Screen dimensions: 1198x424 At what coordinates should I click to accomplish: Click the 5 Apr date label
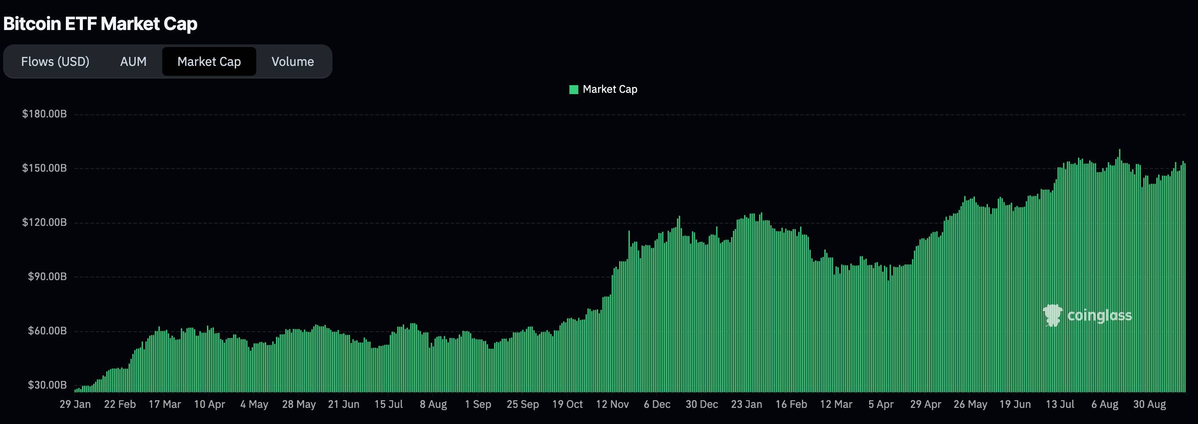(881, 405)
